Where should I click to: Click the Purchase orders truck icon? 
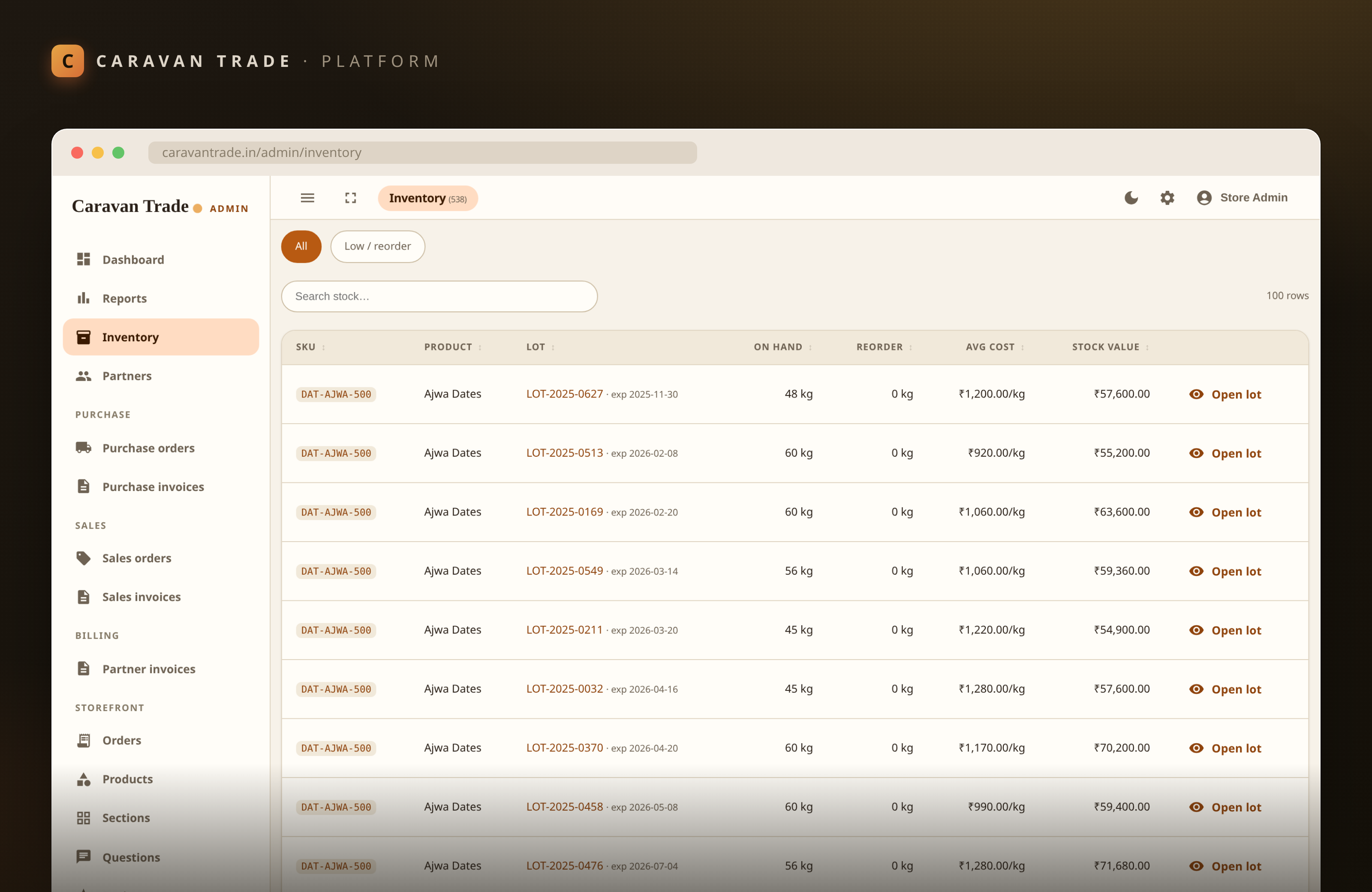pyautogui.click(x=84, y=447)
